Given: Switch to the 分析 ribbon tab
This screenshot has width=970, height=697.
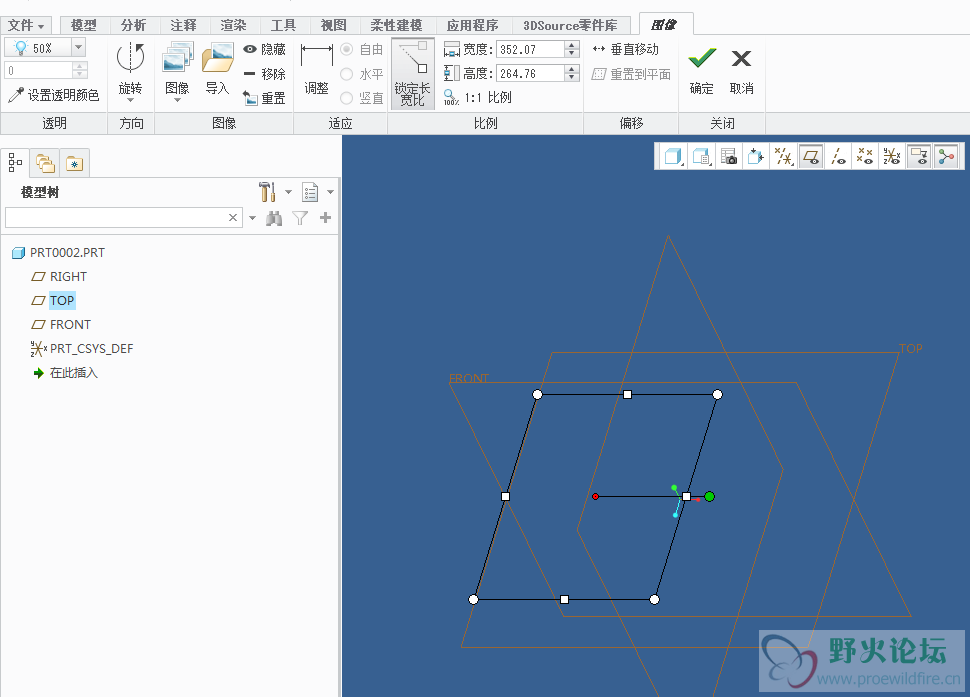Looking at the screenshot, I should click(x=134, y=25).
